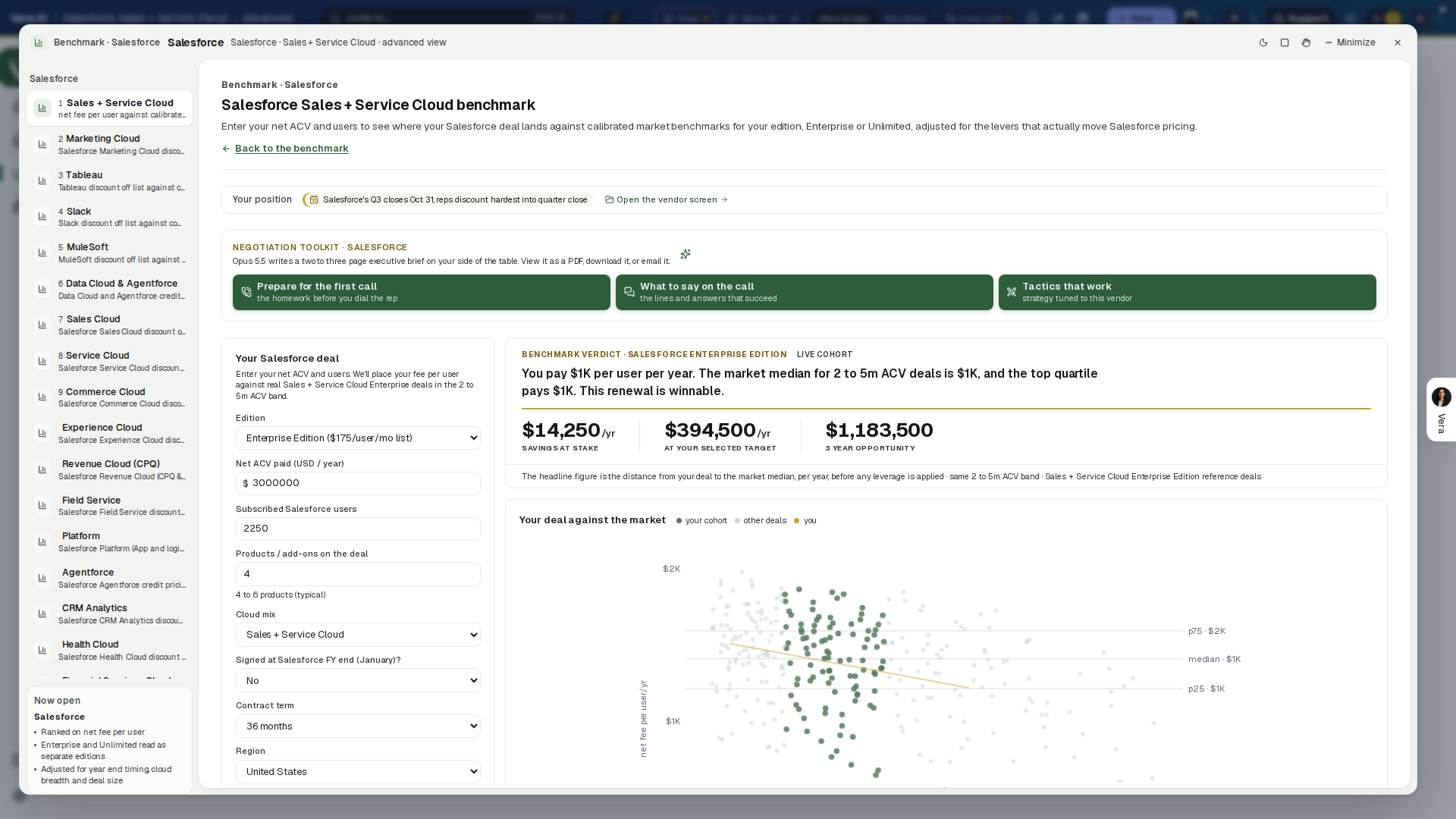Click p75 · $2K chart label

[1207, 632]
